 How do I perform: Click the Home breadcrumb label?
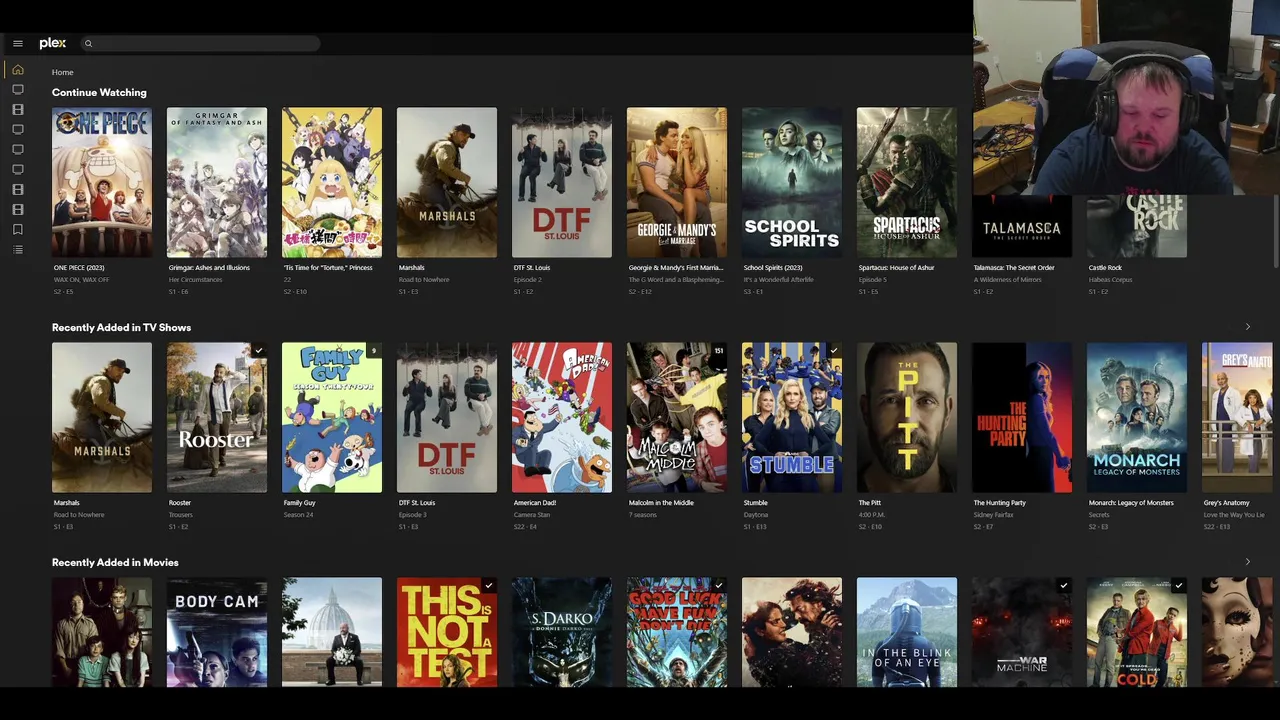point(63,72)
